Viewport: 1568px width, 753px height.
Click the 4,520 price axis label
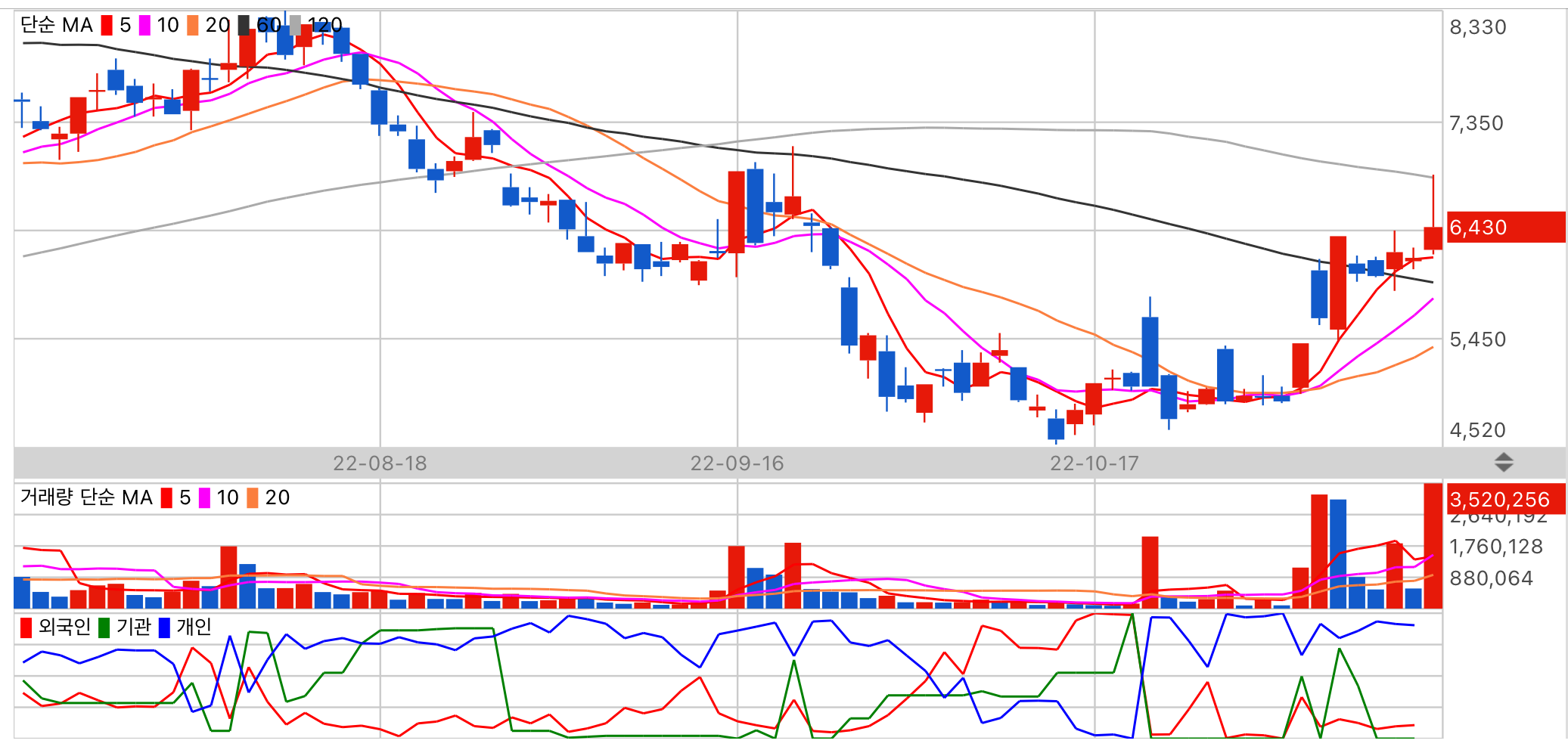[1478, 430]
